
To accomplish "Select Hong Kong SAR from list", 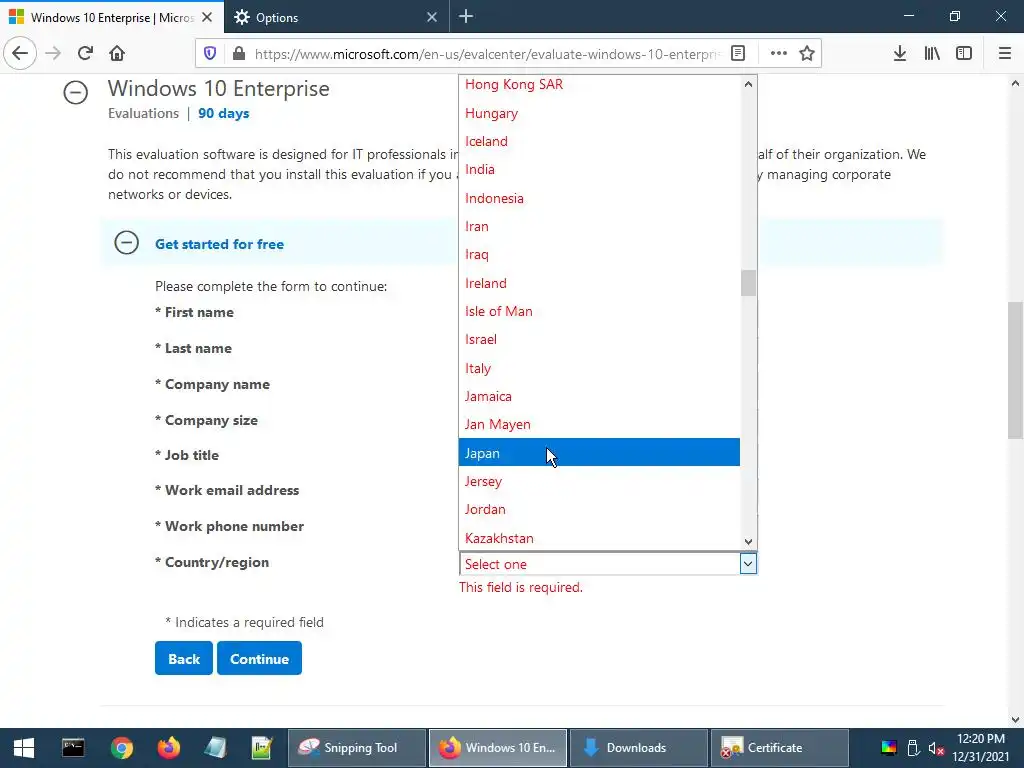I will pyautogui.click(x=599, y=84).
